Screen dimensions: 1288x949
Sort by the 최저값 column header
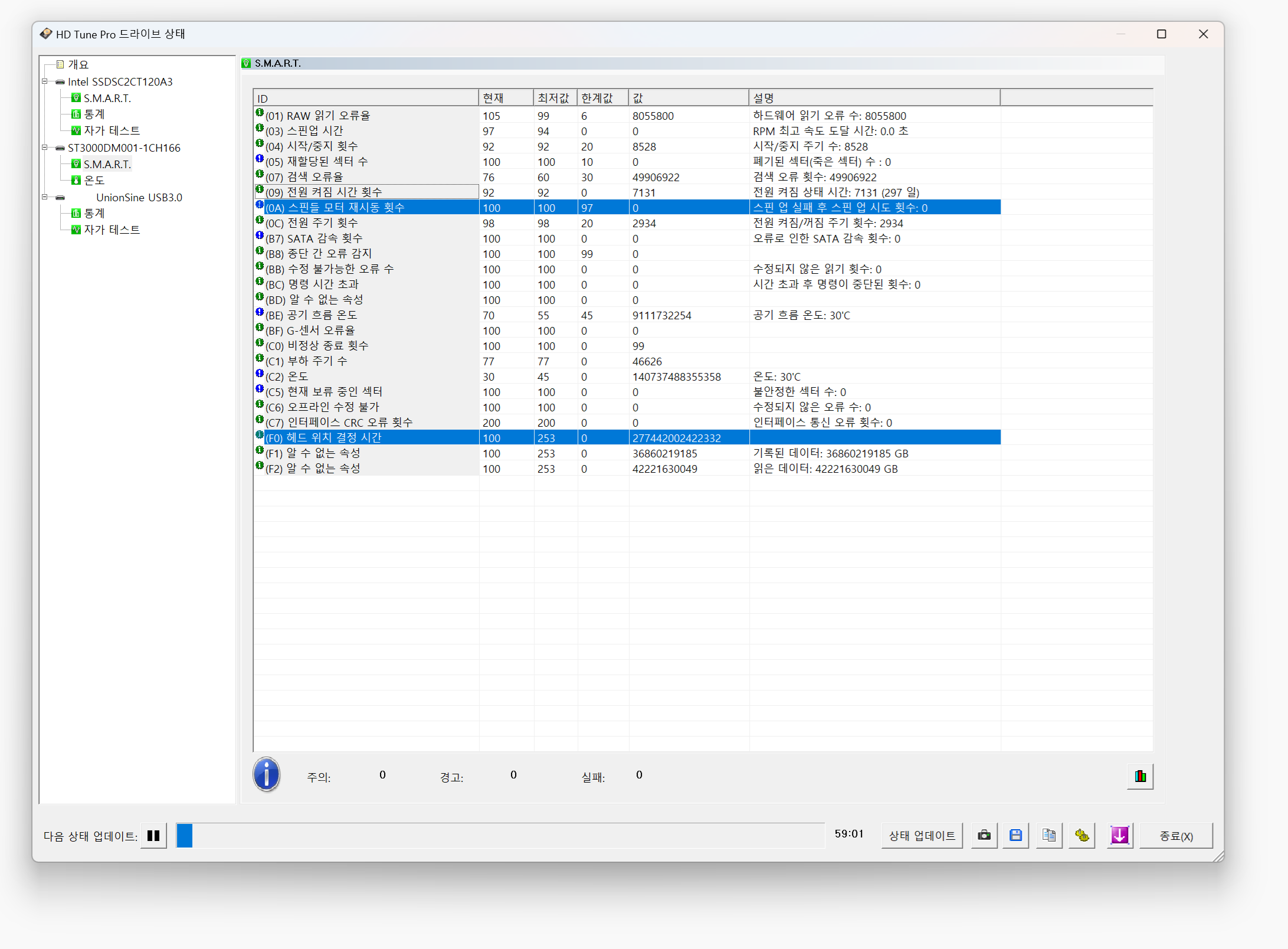(x=555, y=98)
